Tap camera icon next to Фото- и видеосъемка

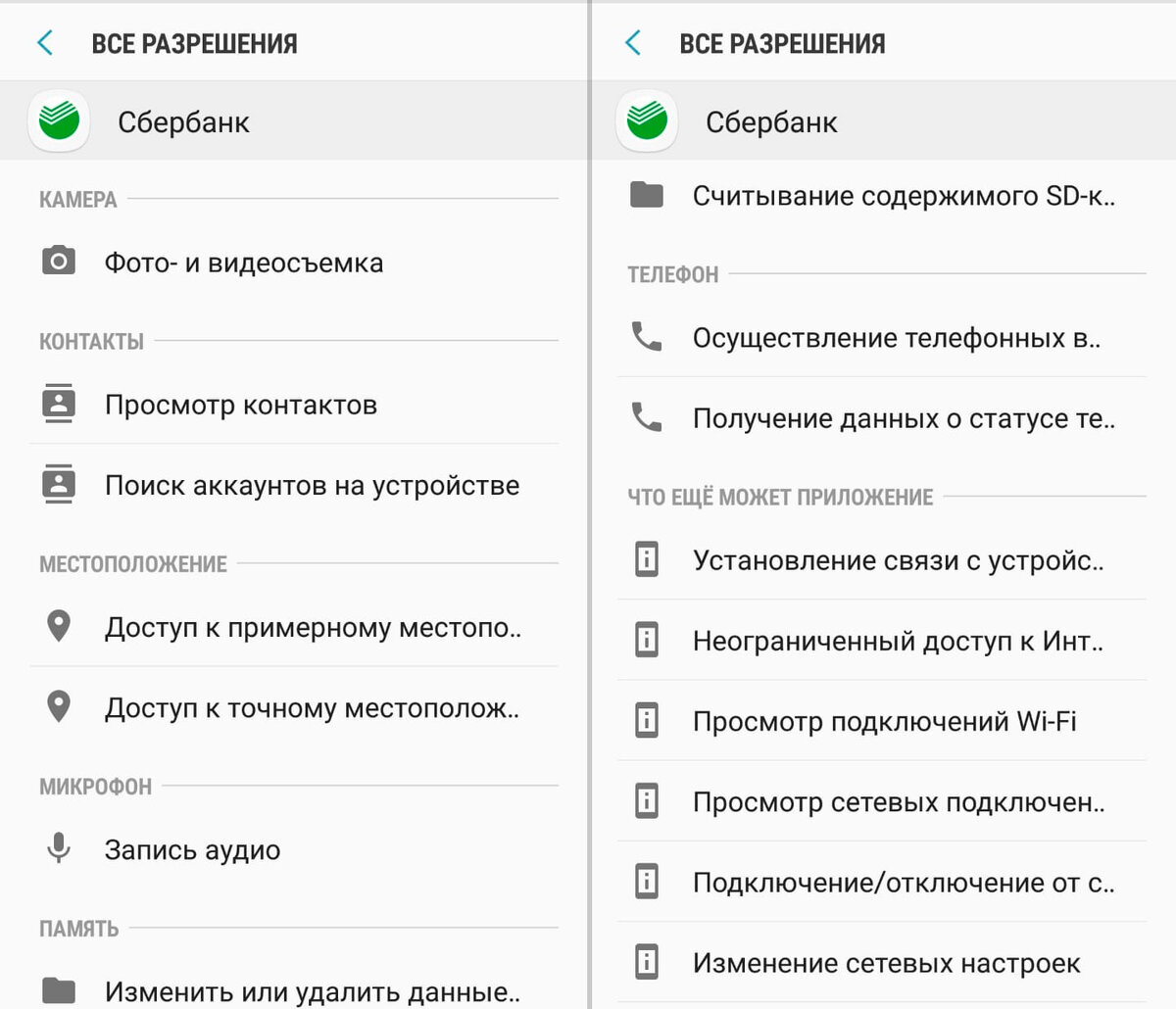pyautogui.click(x=59, y=261)
